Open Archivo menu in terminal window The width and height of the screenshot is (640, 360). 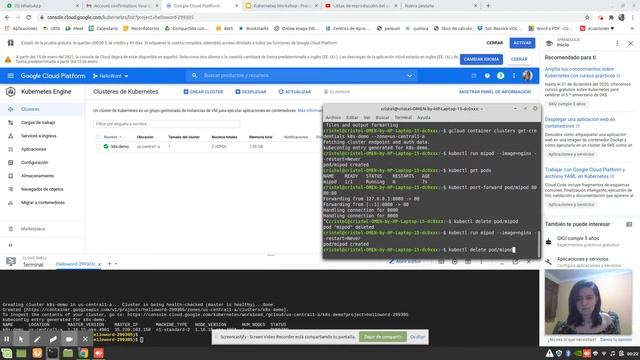[333, 118]
